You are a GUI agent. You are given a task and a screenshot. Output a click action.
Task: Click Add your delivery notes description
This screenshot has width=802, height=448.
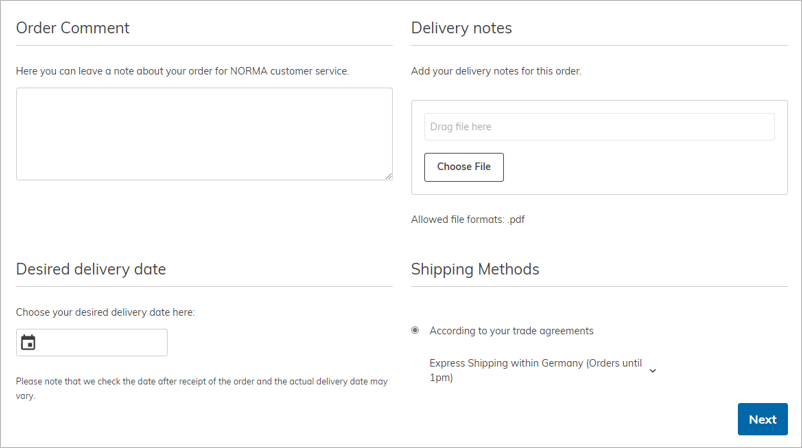[496, 71]
